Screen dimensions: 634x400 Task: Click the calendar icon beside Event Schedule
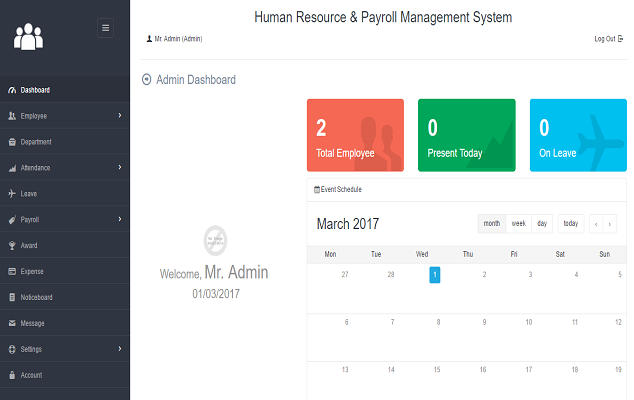pos(317,189)
